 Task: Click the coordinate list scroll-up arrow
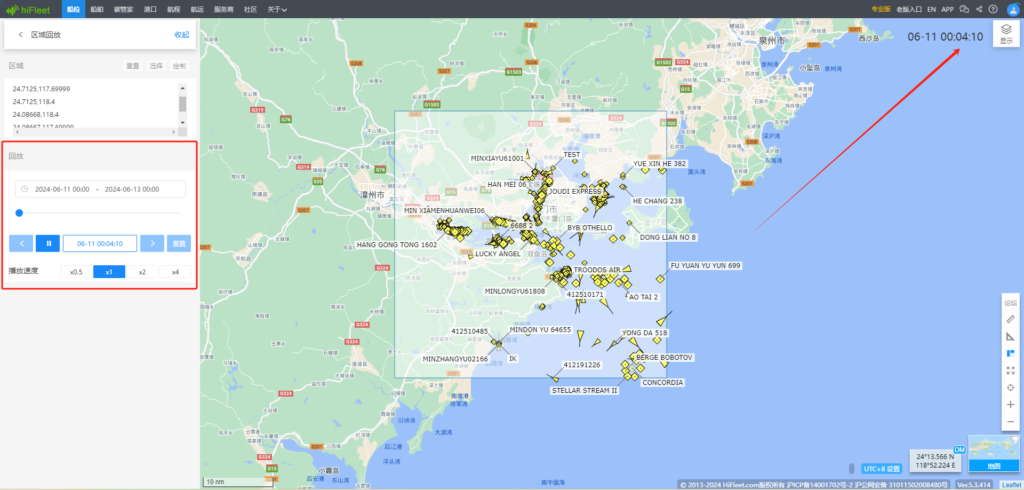(x=183, y=87)
